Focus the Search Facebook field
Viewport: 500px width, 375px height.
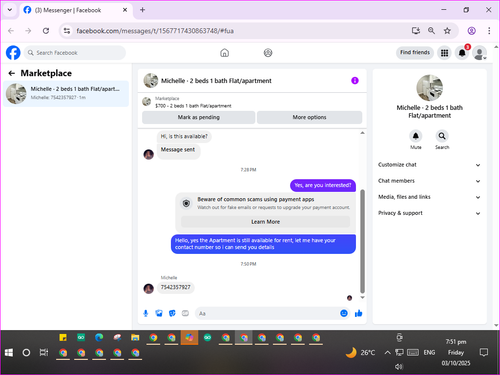coord(75,53)
